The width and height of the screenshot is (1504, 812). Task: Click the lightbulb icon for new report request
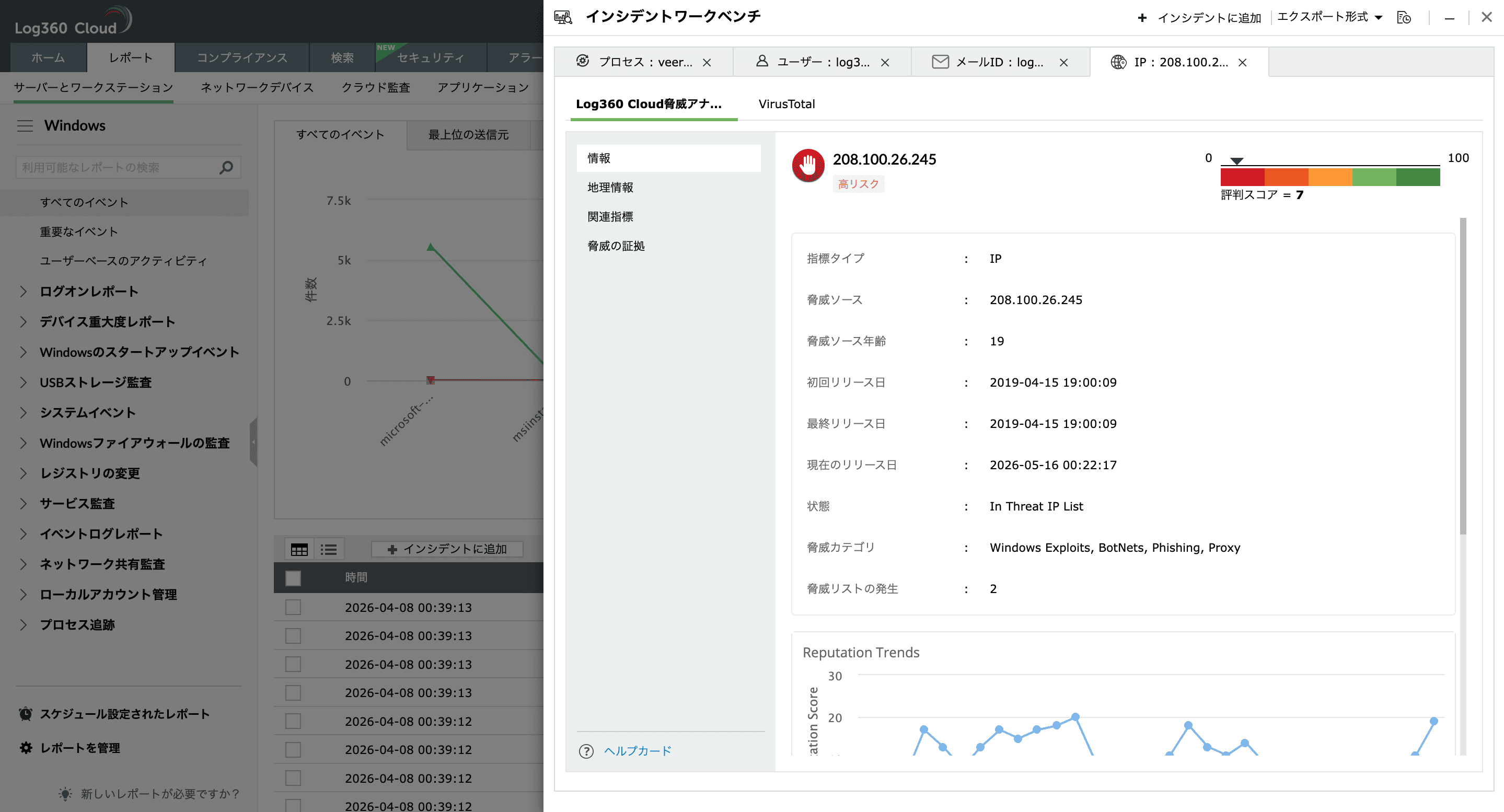[65, 794]
